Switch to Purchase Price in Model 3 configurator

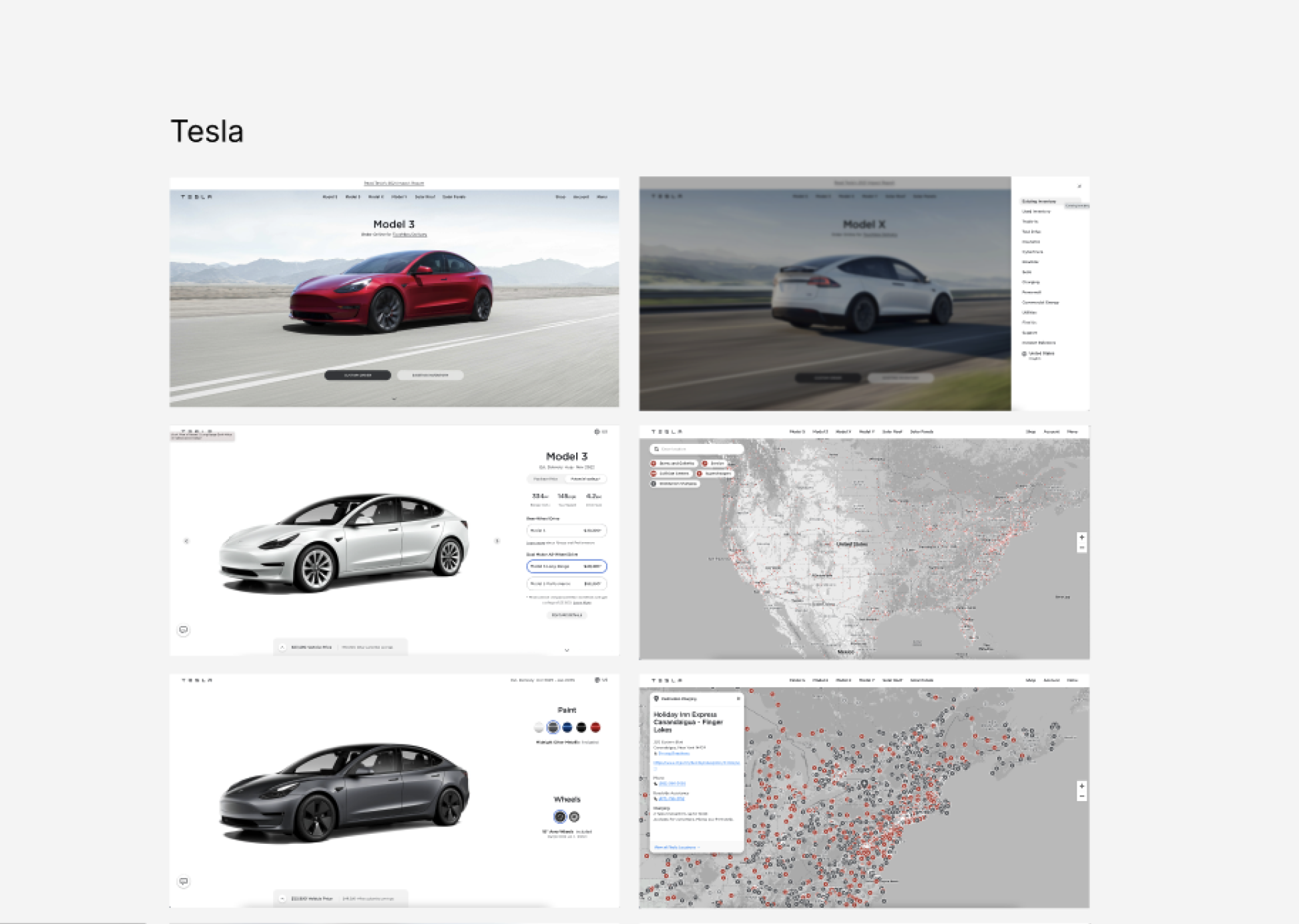pyautogui.click(x=546, y=479)
